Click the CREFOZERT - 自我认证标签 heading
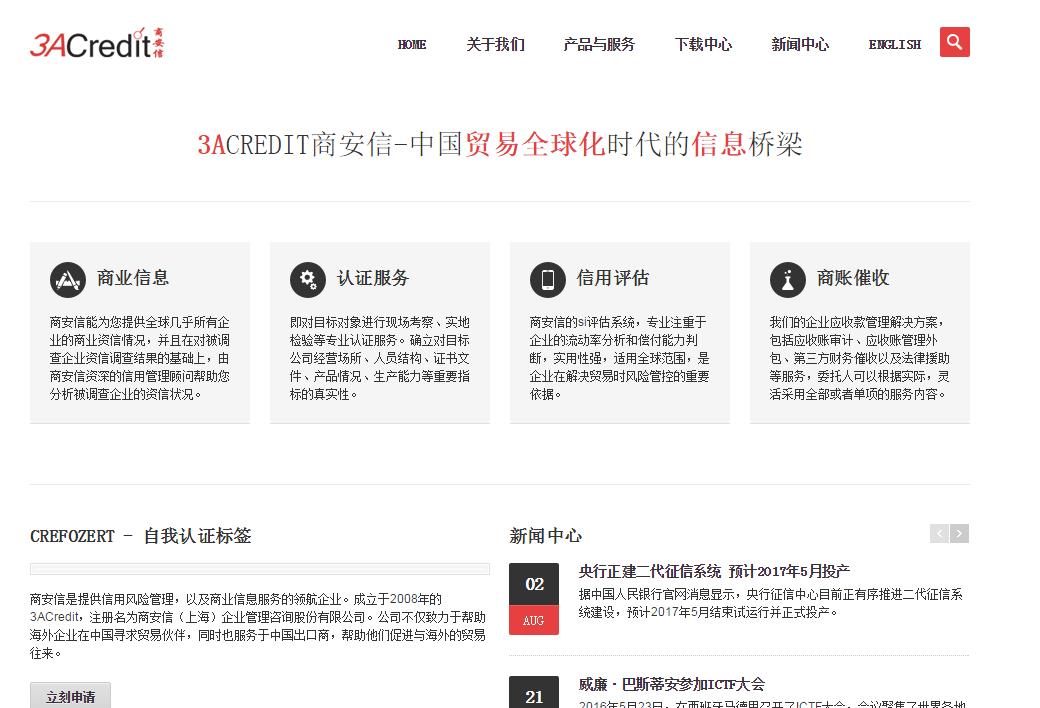 [x=141, y=536]
